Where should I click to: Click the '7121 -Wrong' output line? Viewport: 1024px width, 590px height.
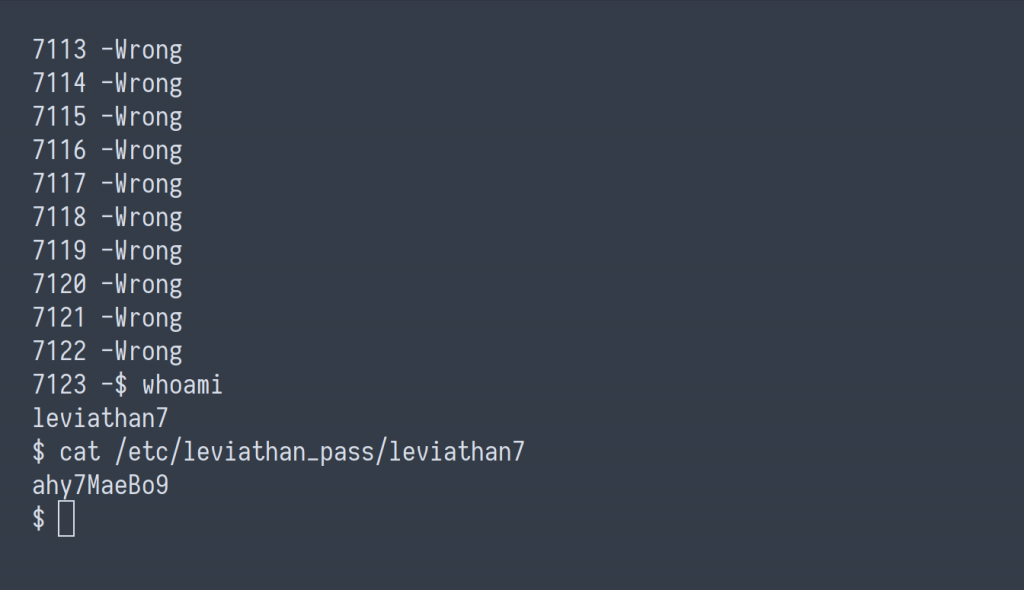(108, 318)
